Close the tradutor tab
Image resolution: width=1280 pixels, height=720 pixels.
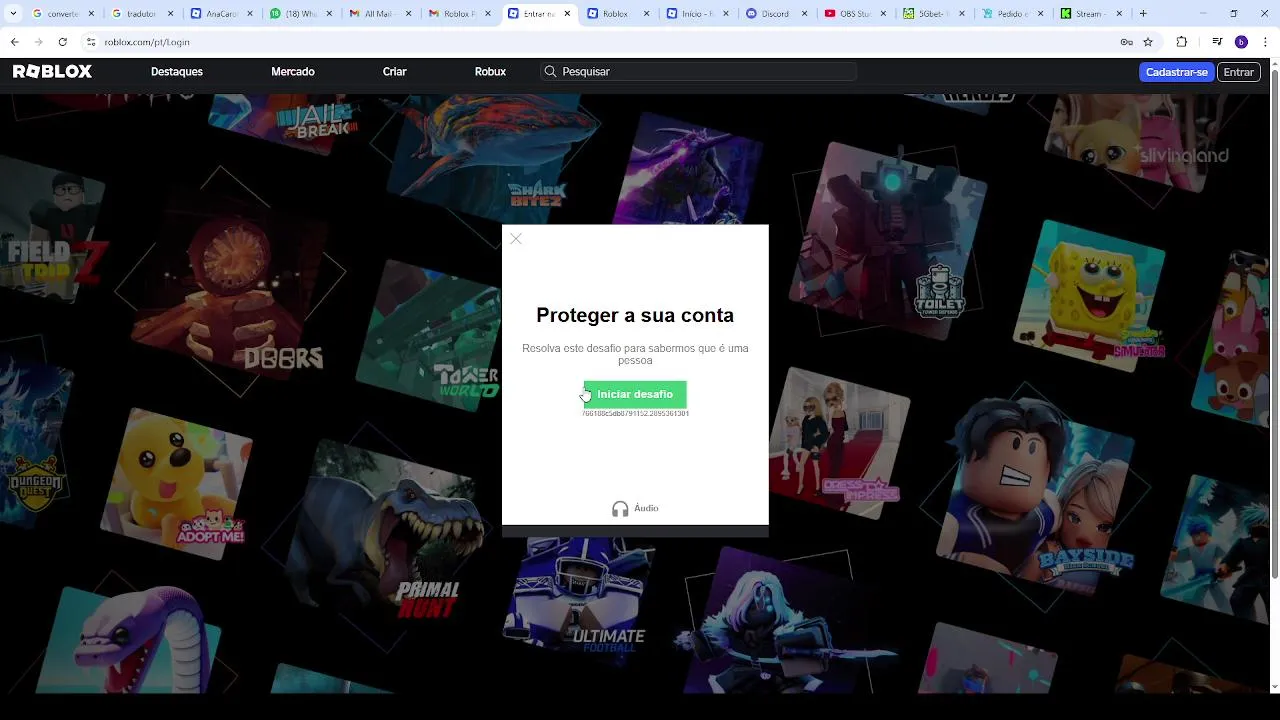point(170,14)
